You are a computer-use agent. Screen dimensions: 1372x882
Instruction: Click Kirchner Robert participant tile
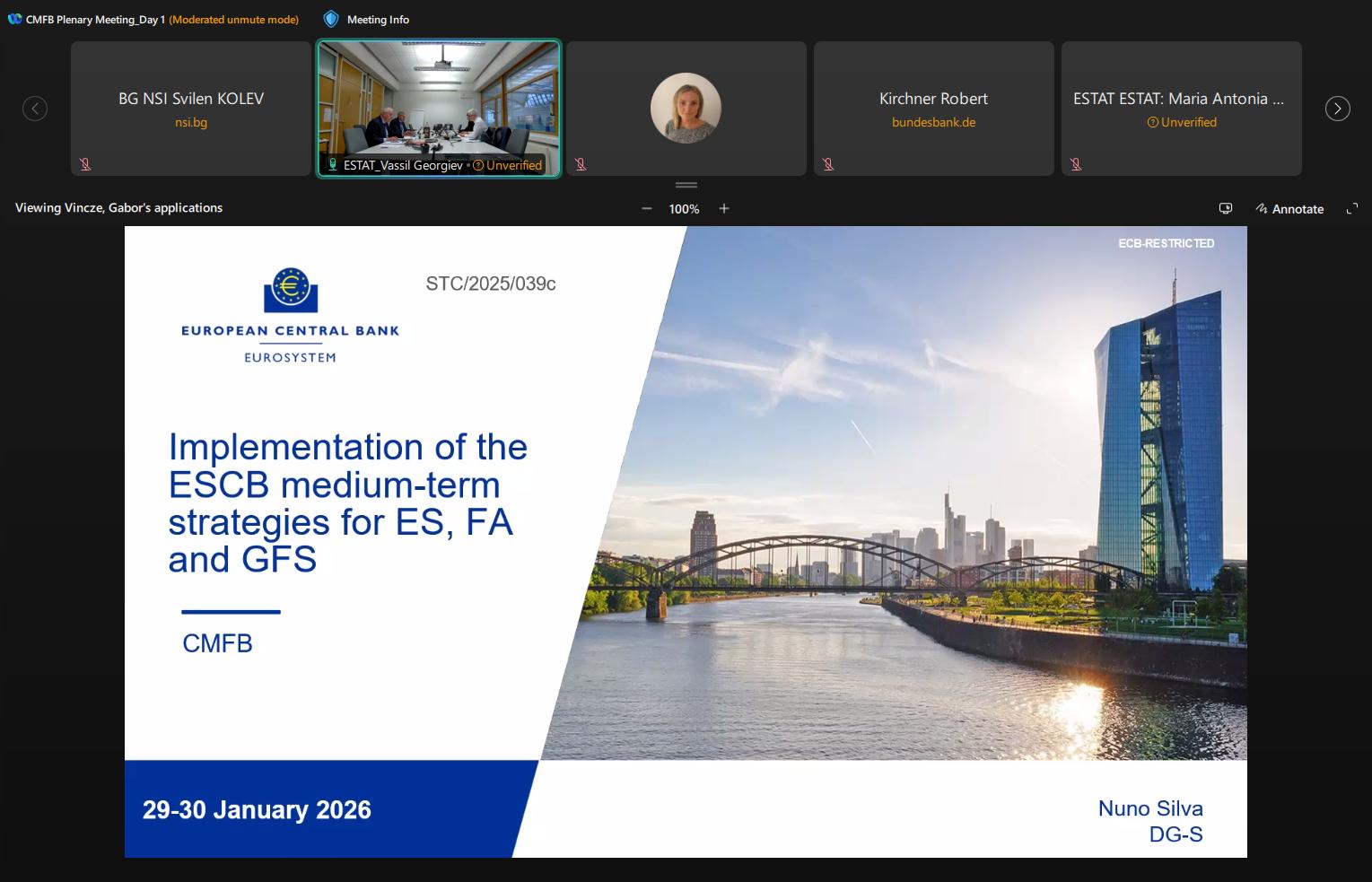[933, 108]
